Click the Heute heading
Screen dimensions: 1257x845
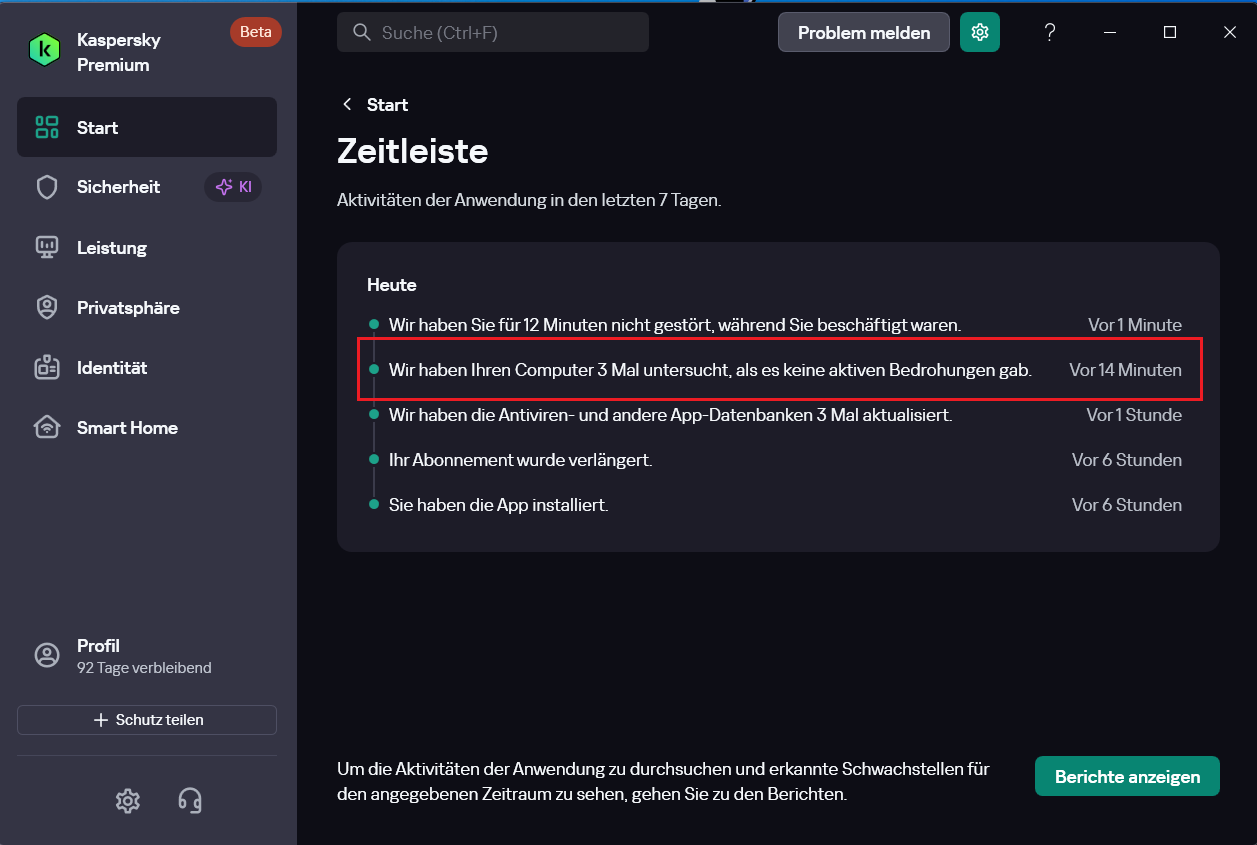(392, 285)
